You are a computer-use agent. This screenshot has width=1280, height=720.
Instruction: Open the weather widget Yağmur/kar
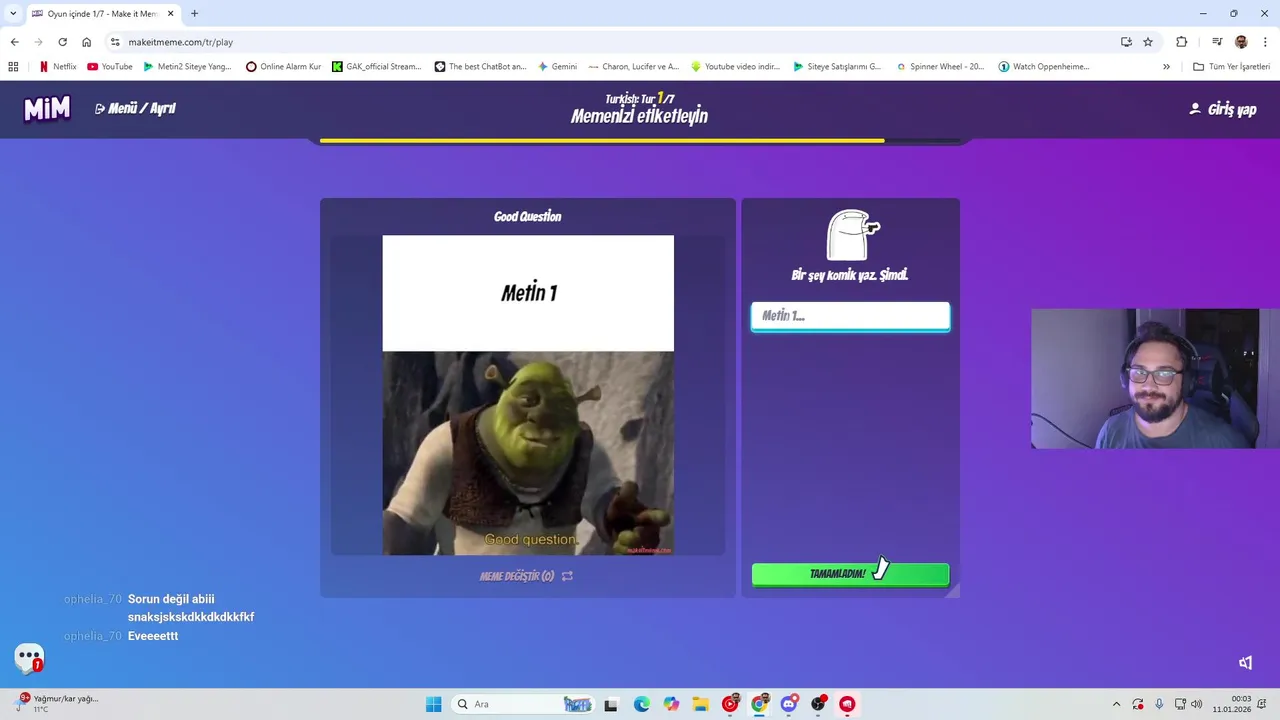pyautogui.click(x=56, y=704)
